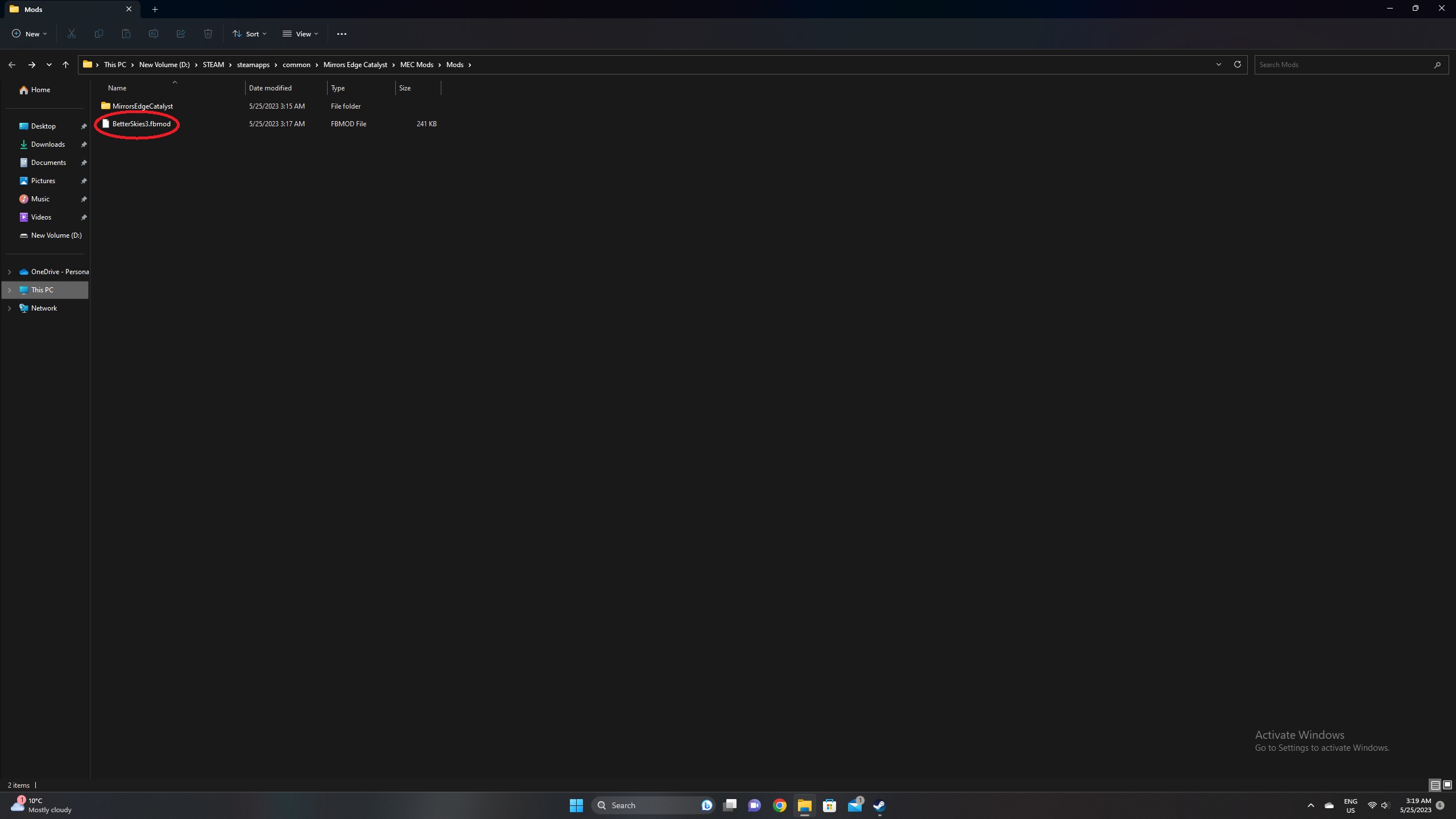
Task: Open Google Chrome from the taskbar
Action: point(779,805)
